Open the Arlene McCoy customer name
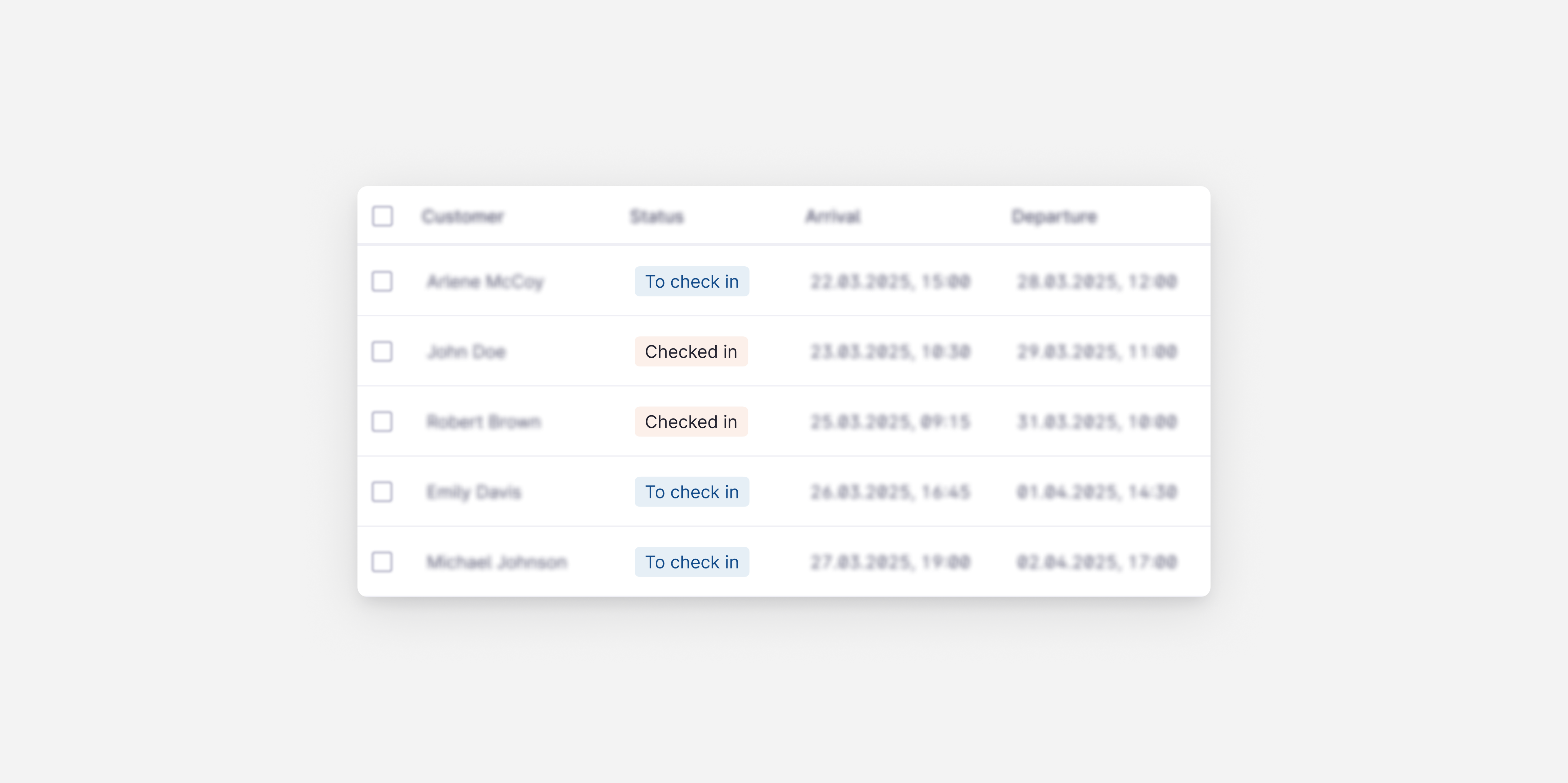The image size is (1568, 783). click(x=485, y=281)
